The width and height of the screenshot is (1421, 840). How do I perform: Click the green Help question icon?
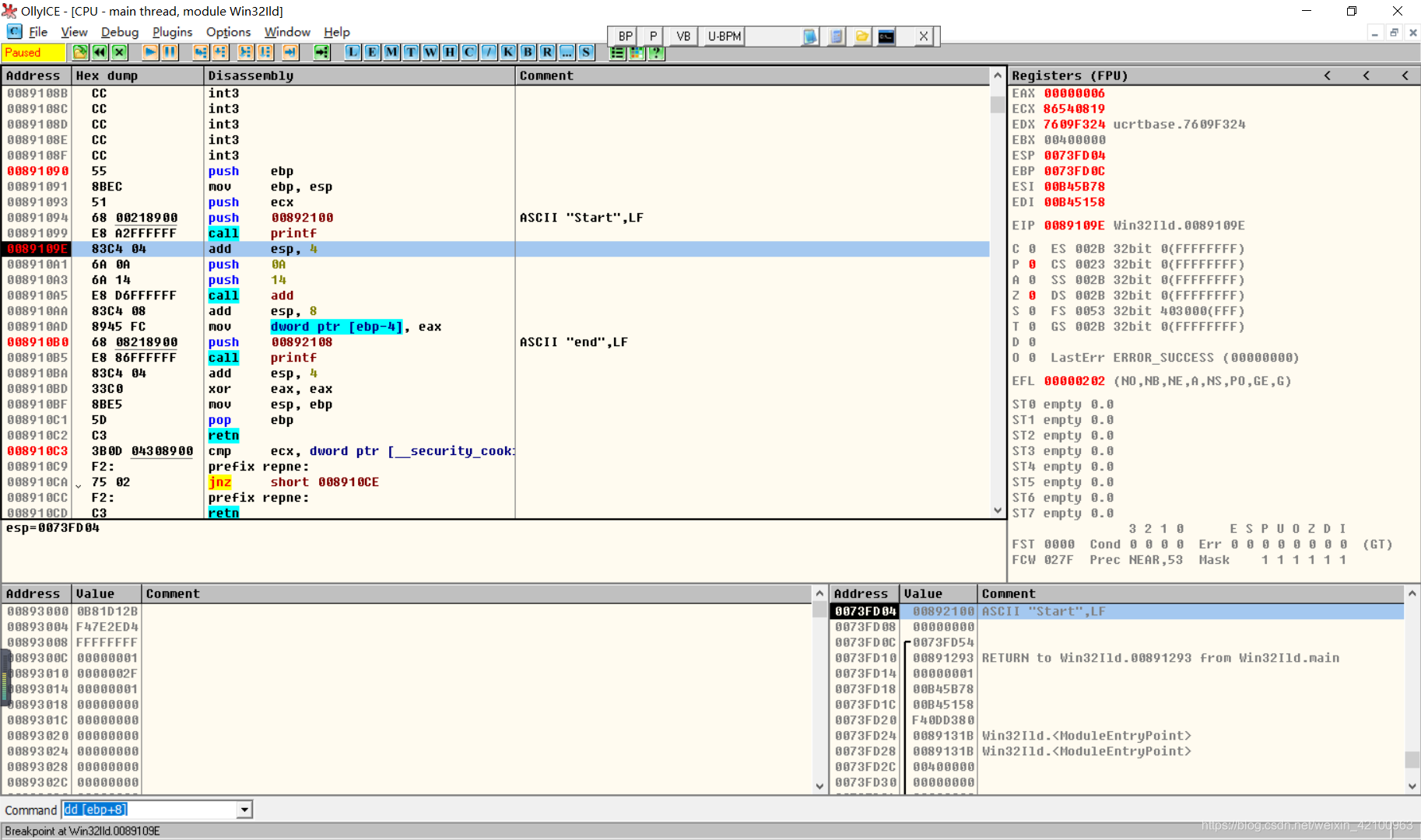coord(656,52)
